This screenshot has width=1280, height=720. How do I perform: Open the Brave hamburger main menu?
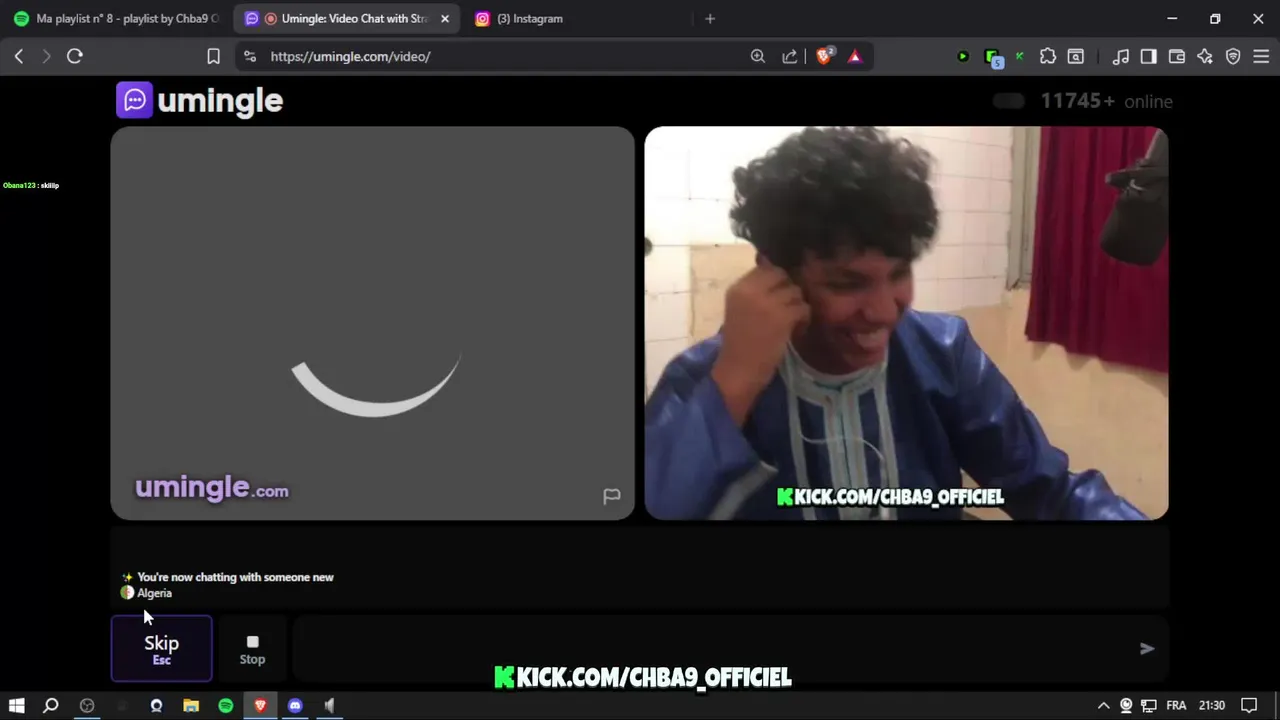pyautogui.click(x=1261, y=57)
